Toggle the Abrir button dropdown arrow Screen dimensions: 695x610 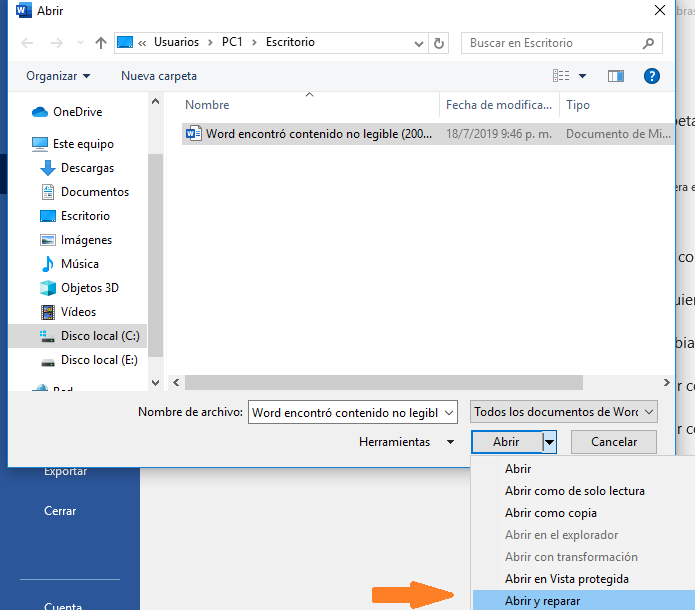(549, 442)
